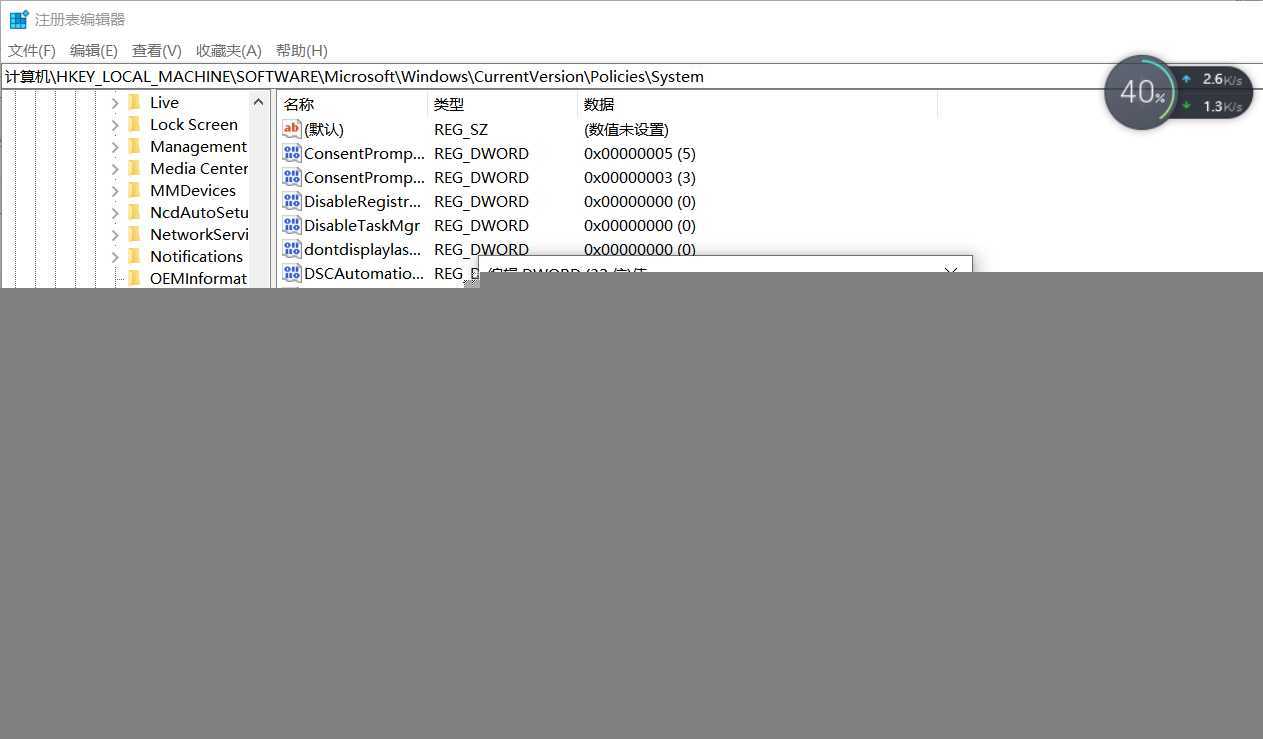Click the registry path address bar
1263x739 pixels.
coord(631,76)
